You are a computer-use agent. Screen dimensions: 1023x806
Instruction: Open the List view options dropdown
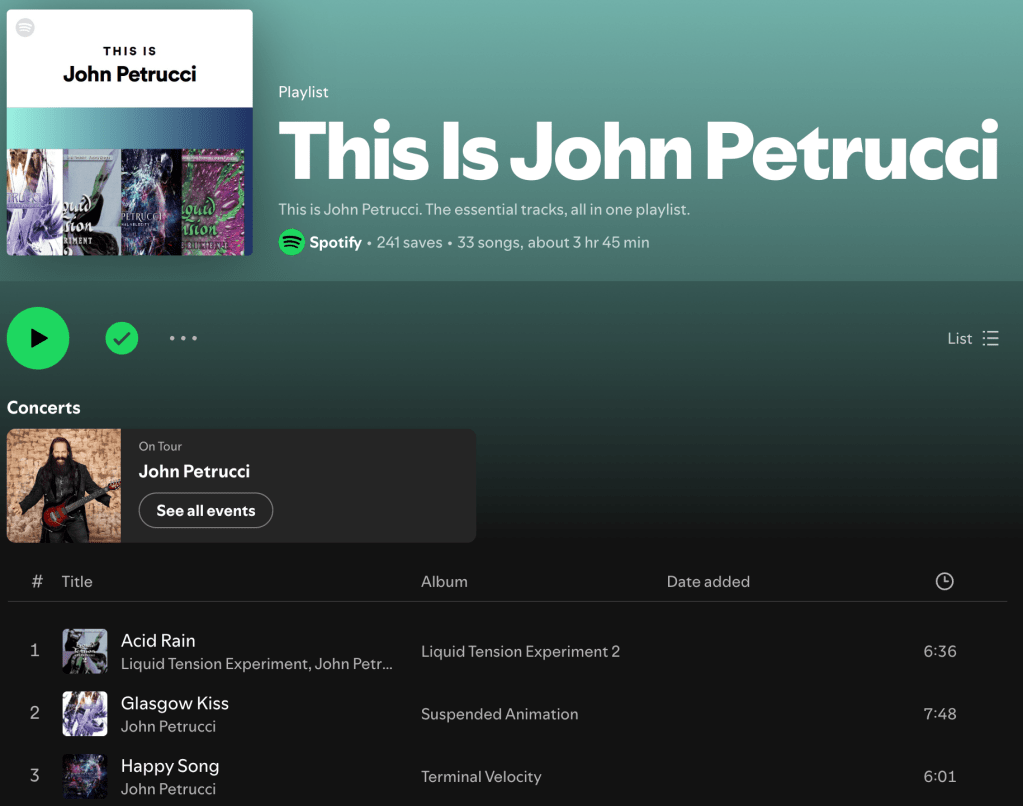(972, 339)
